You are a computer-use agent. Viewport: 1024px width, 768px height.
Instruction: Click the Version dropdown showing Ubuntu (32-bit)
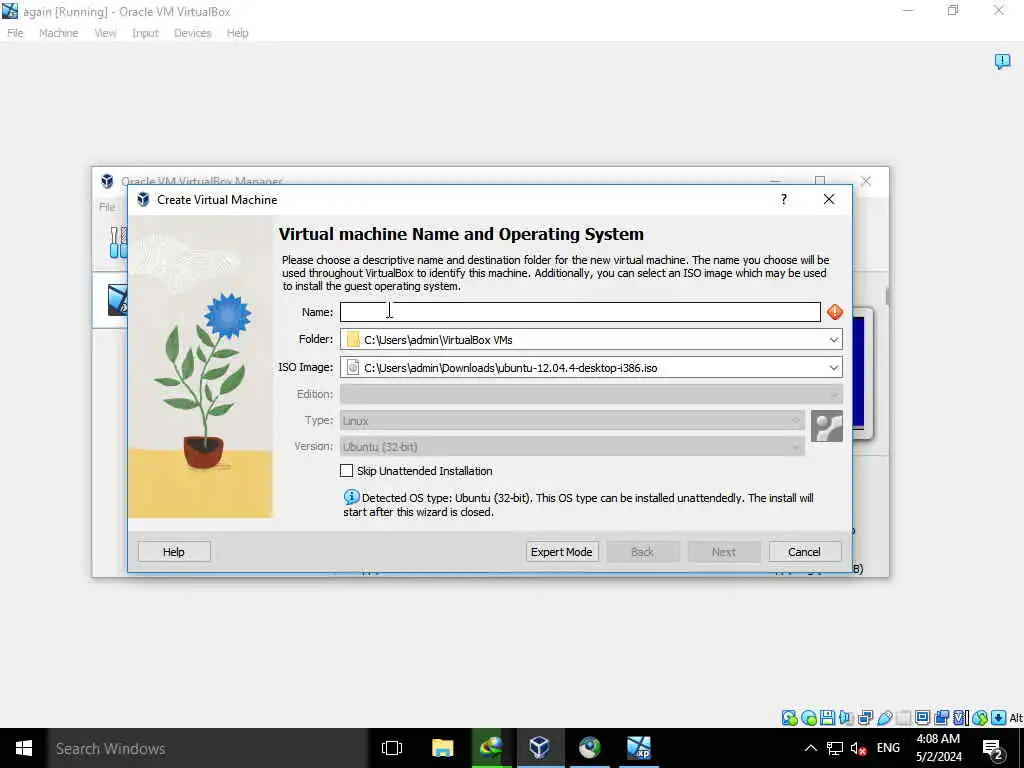pos(572,447)
